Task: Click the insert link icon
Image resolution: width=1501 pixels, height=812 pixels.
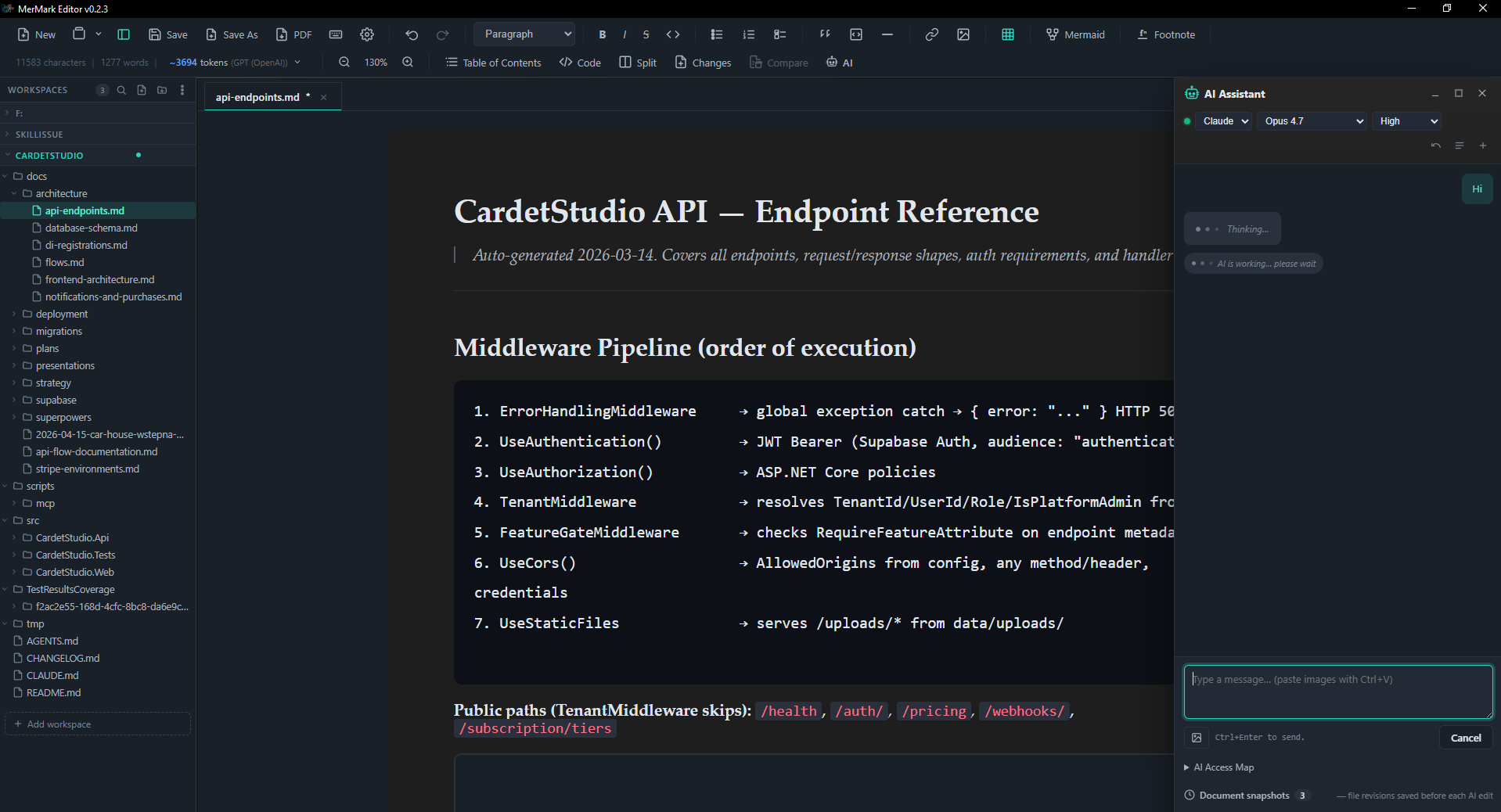Action: click(x=931, y=34)
